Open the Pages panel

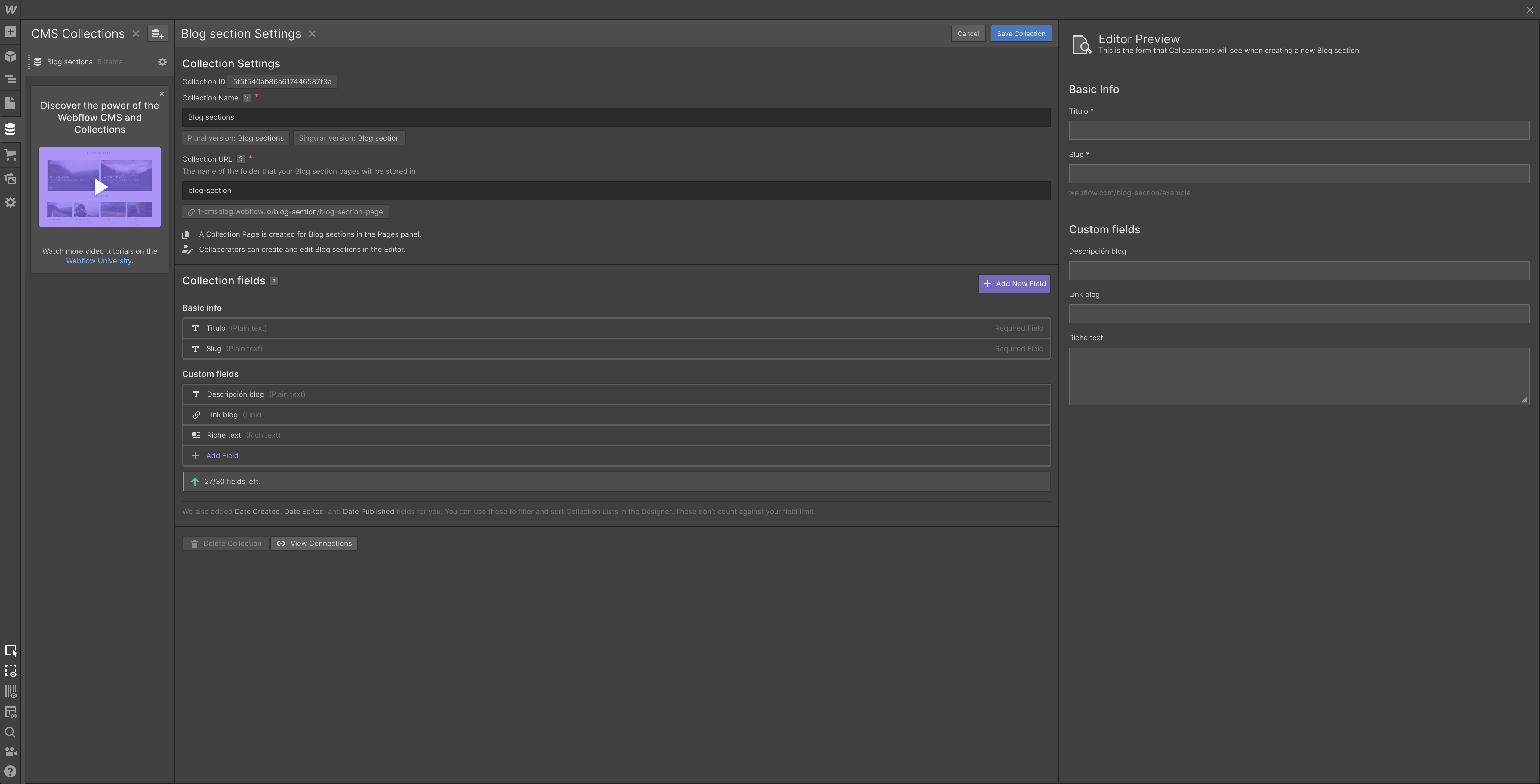click(10, 103)
